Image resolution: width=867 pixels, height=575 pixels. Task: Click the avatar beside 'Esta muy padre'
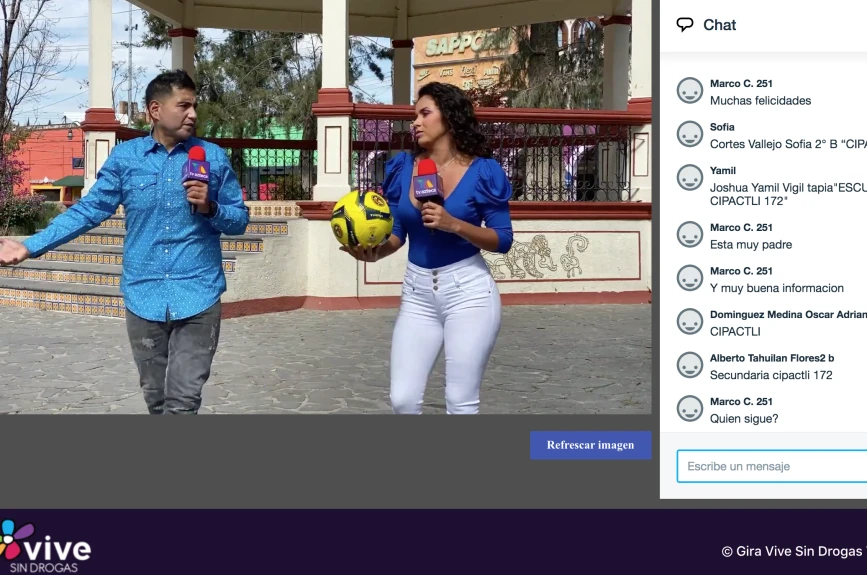690,235
